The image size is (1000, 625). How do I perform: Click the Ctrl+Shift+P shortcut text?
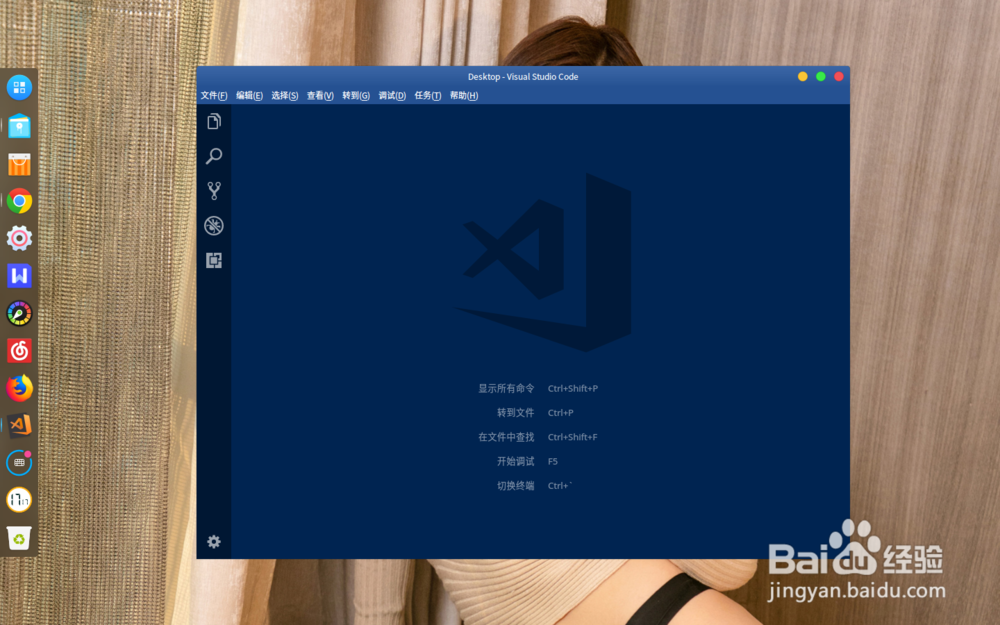coord(573,388)
